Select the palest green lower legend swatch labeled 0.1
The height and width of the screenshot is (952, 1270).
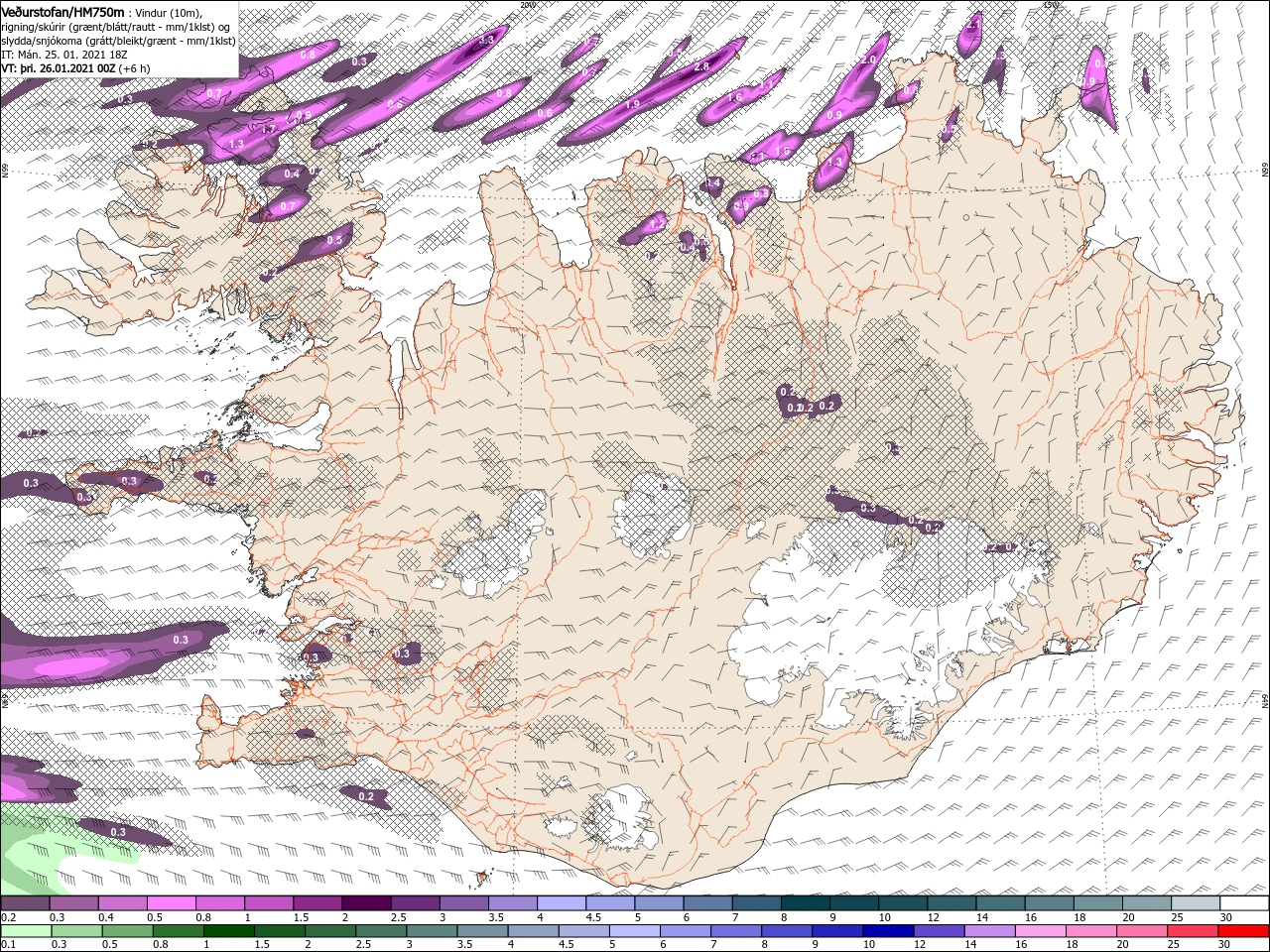(26, 931)
